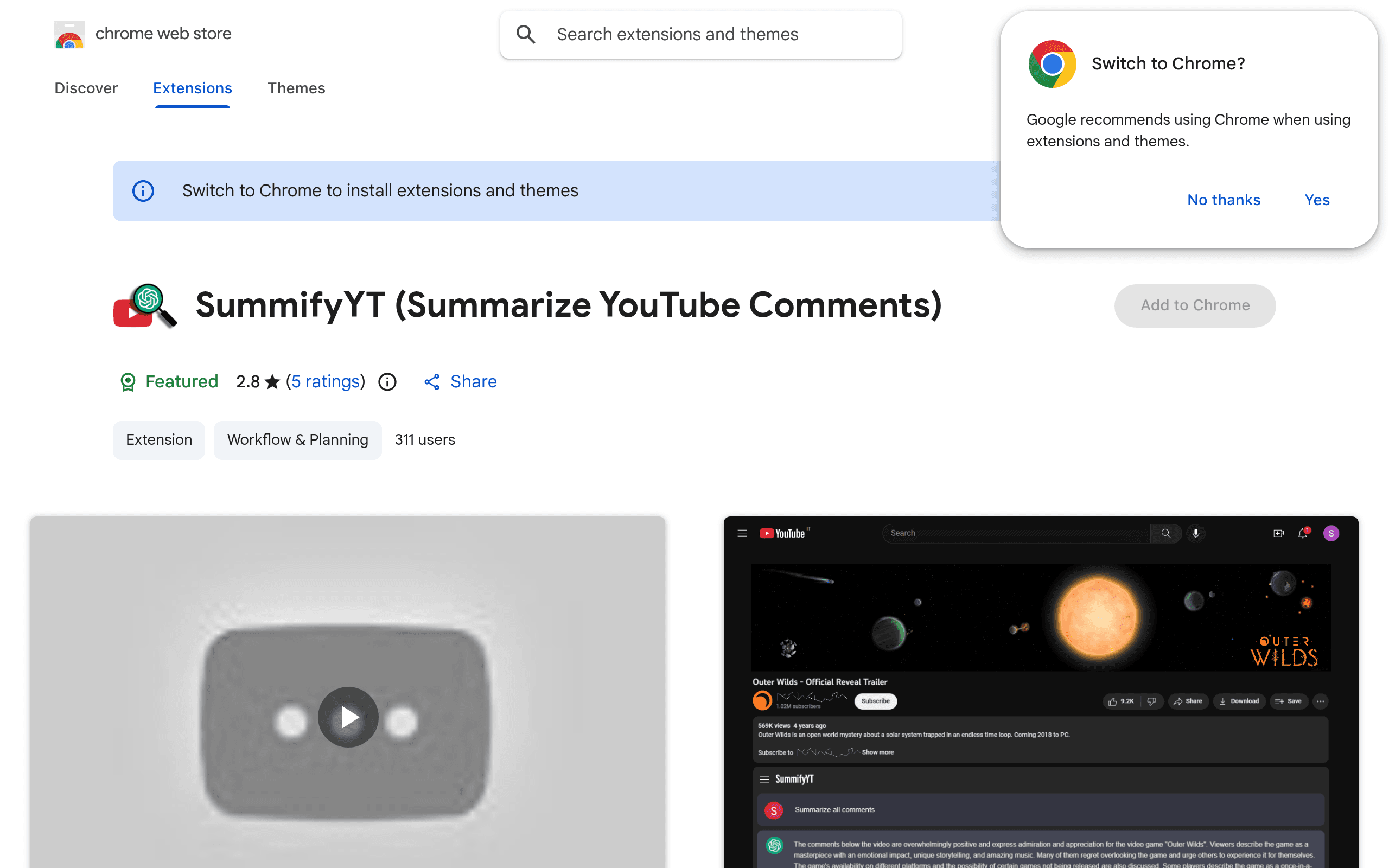Click the Search extensions and themes field

(x=700, y=34)
